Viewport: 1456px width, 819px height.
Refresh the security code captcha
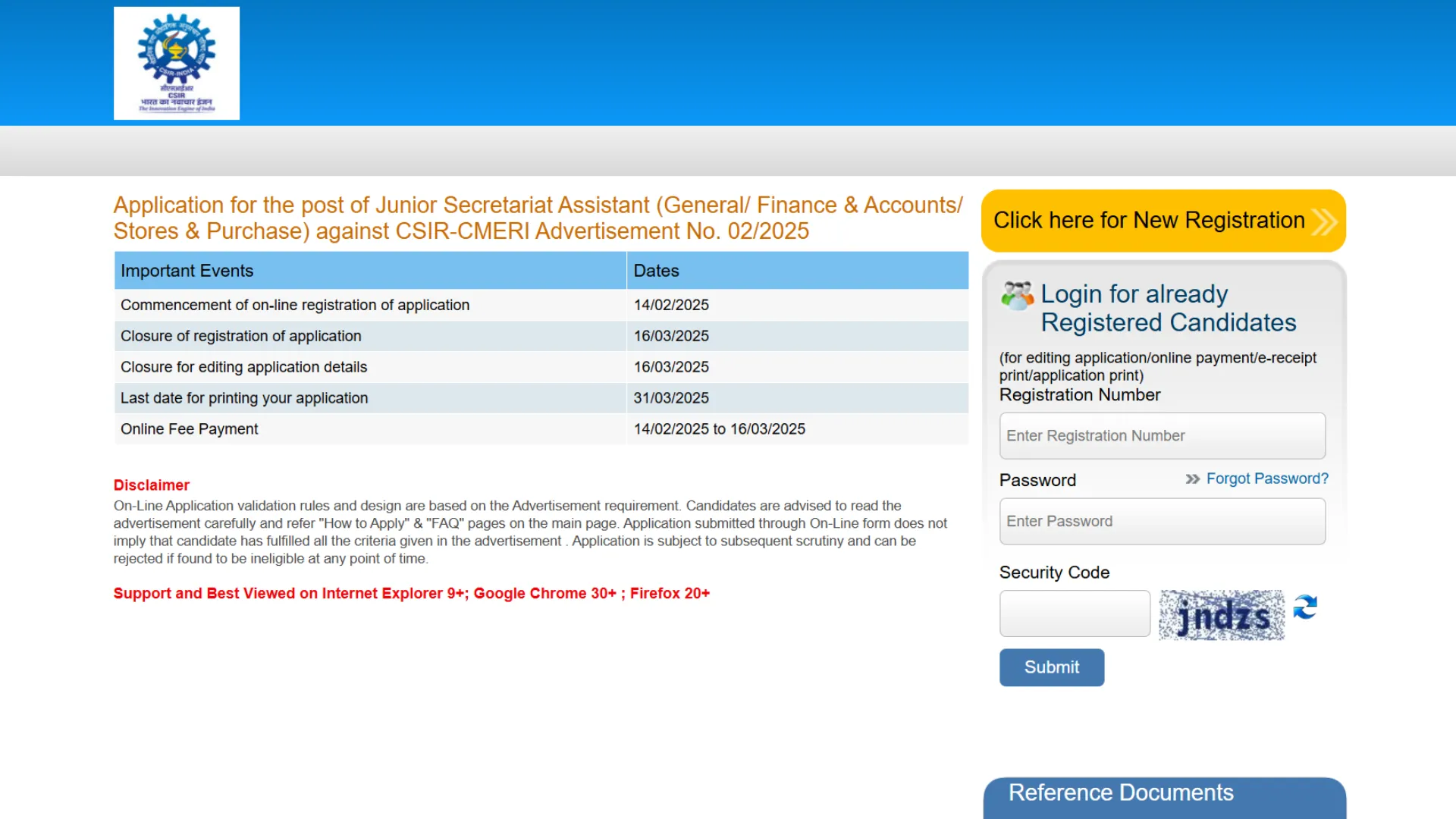(1305, 607)
